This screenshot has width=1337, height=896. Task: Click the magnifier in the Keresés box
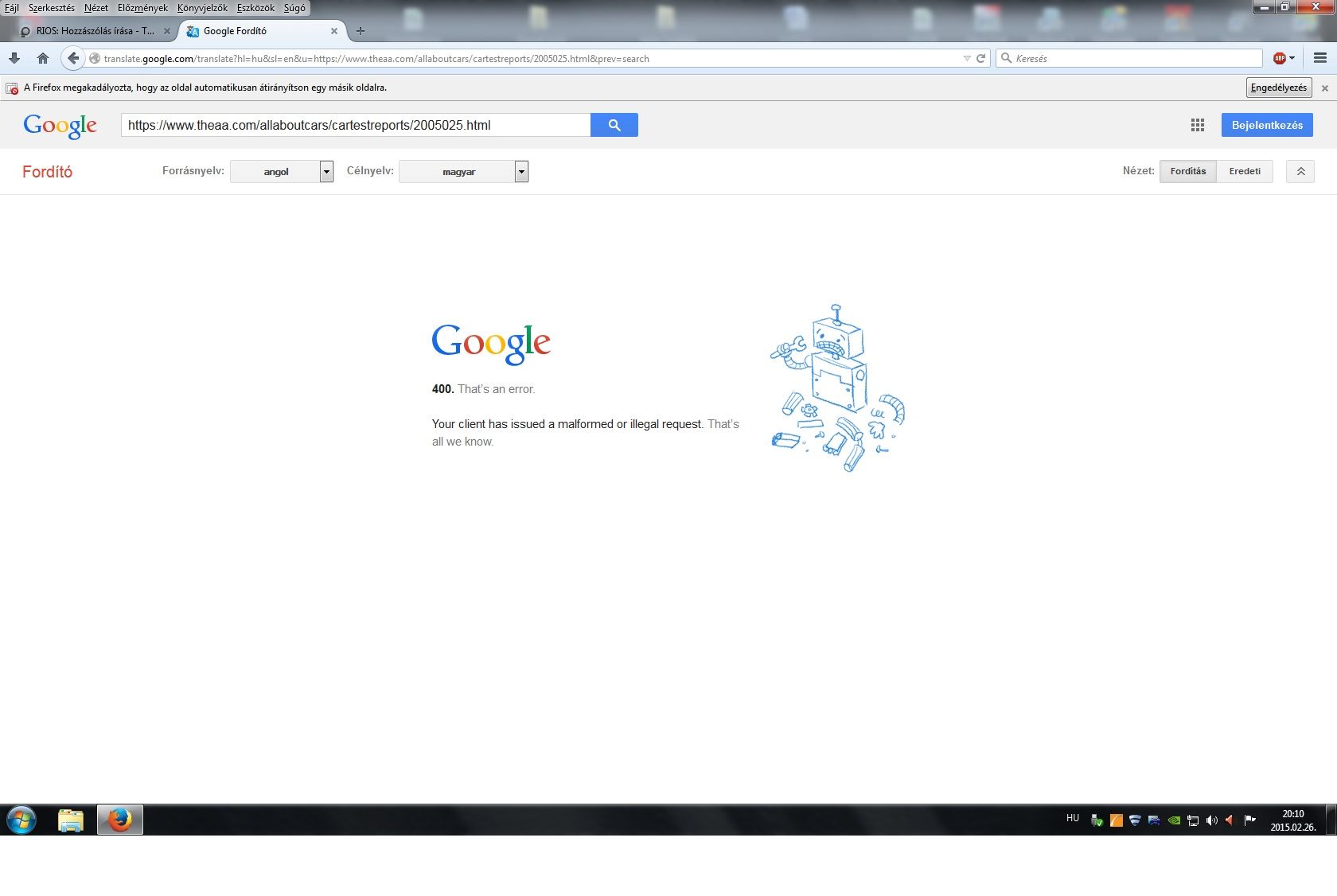click(x=1006, y=58)
